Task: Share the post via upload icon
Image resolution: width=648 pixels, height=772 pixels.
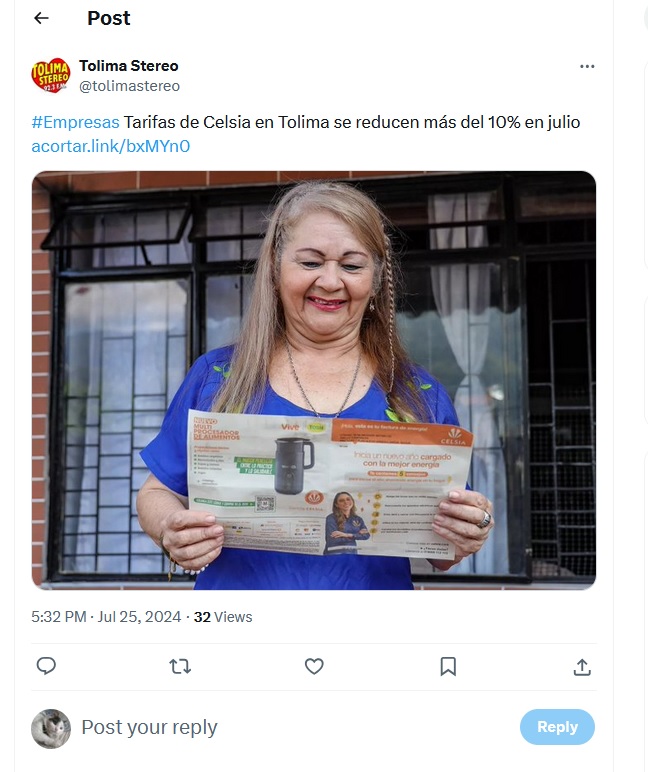Action: point(582,667)
